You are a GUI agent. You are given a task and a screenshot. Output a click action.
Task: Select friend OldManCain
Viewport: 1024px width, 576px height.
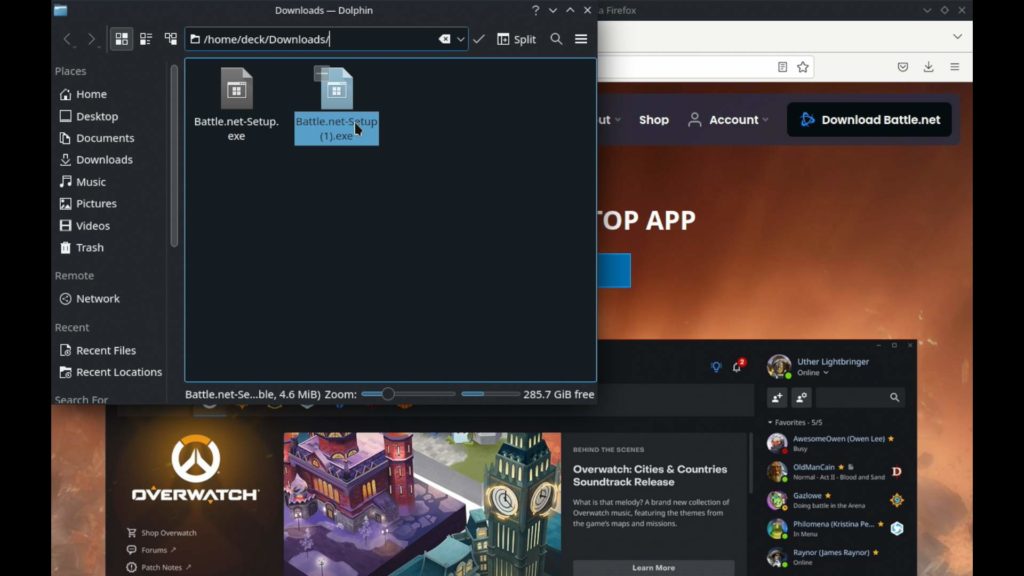(833, 472)
